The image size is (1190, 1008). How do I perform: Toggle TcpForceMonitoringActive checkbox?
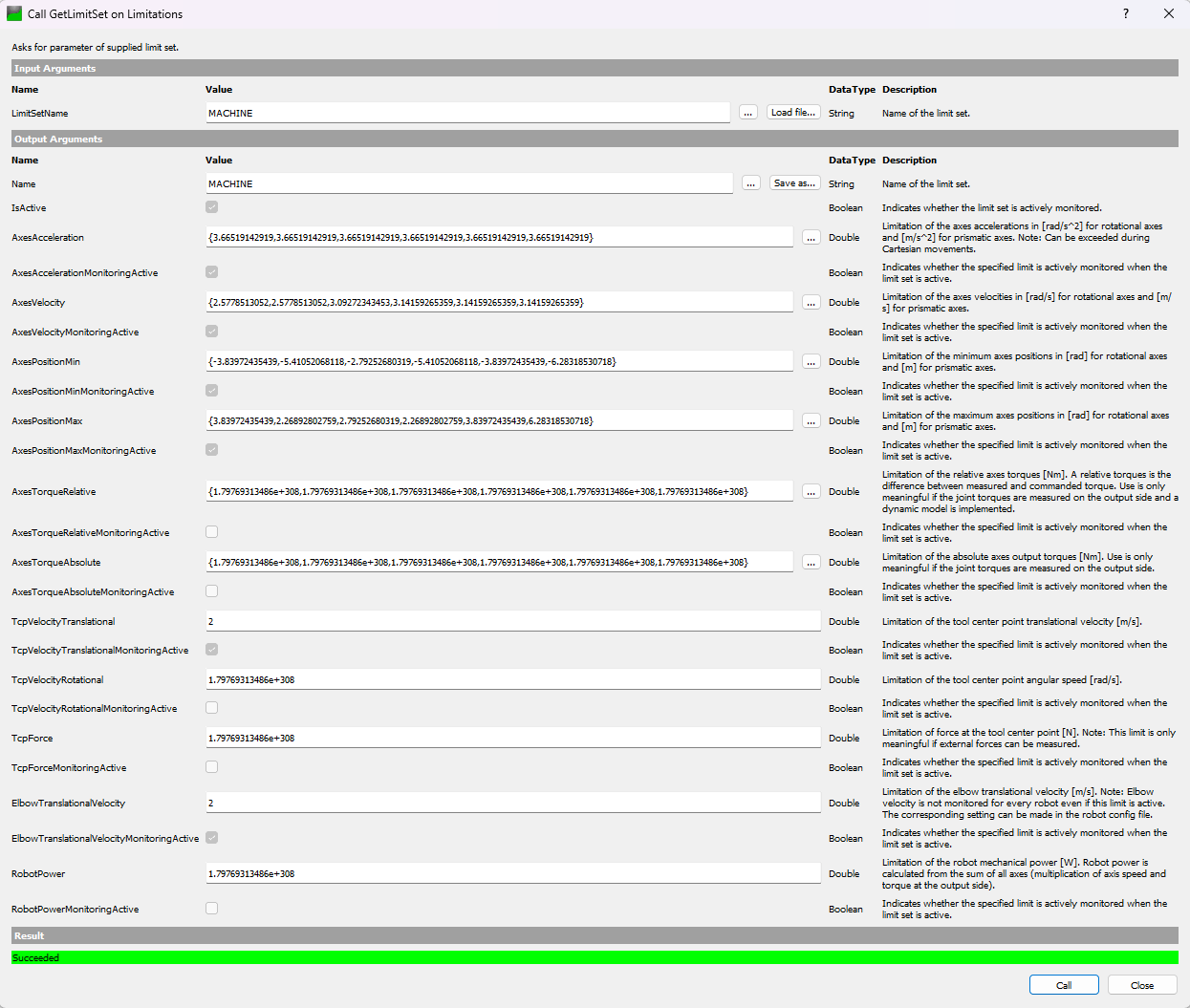pos(212,767)
